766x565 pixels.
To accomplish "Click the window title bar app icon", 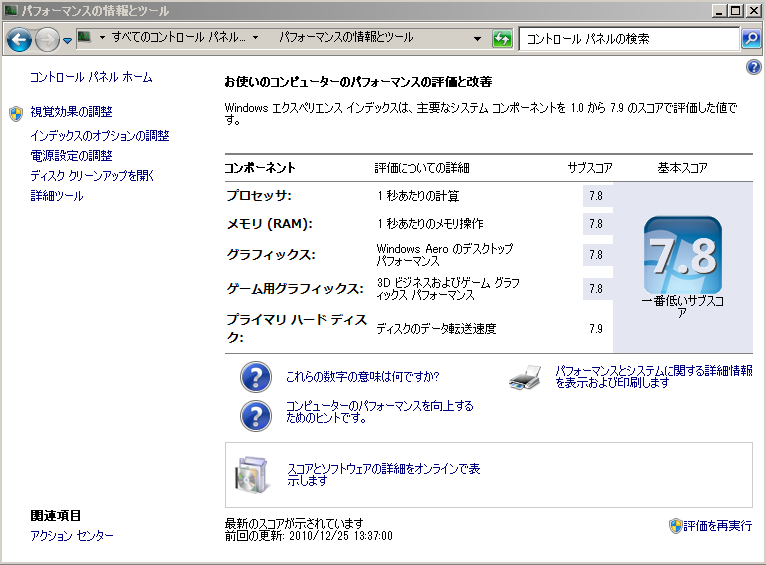I will (x=11, y=10).
